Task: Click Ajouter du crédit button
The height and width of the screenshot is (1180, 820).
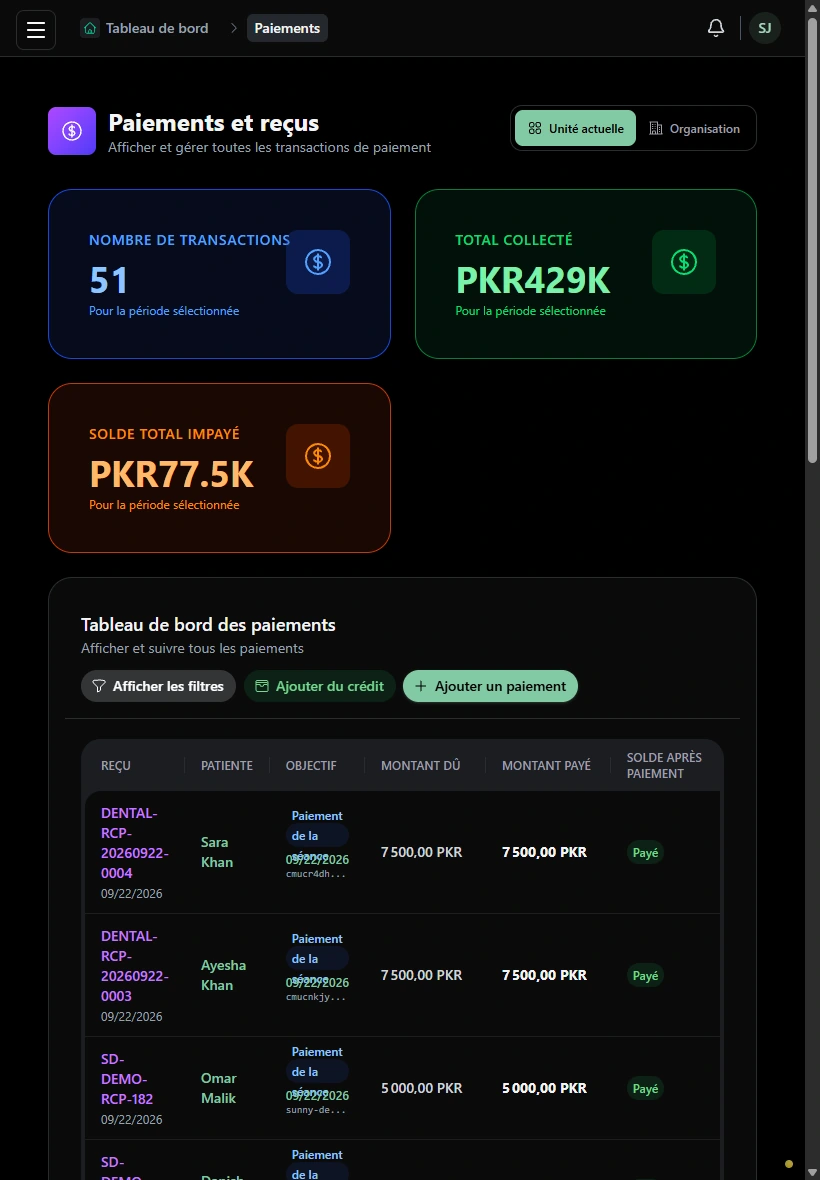Action: tap(320, 686)
